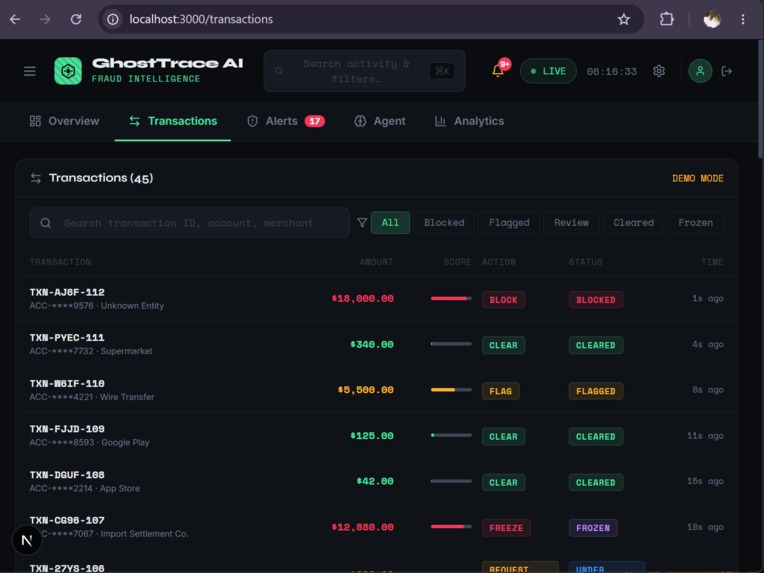Click CLEAR action for TXN-PYEC-111
The width and height of the screenshot is (764, 573).
coord(503,345)
